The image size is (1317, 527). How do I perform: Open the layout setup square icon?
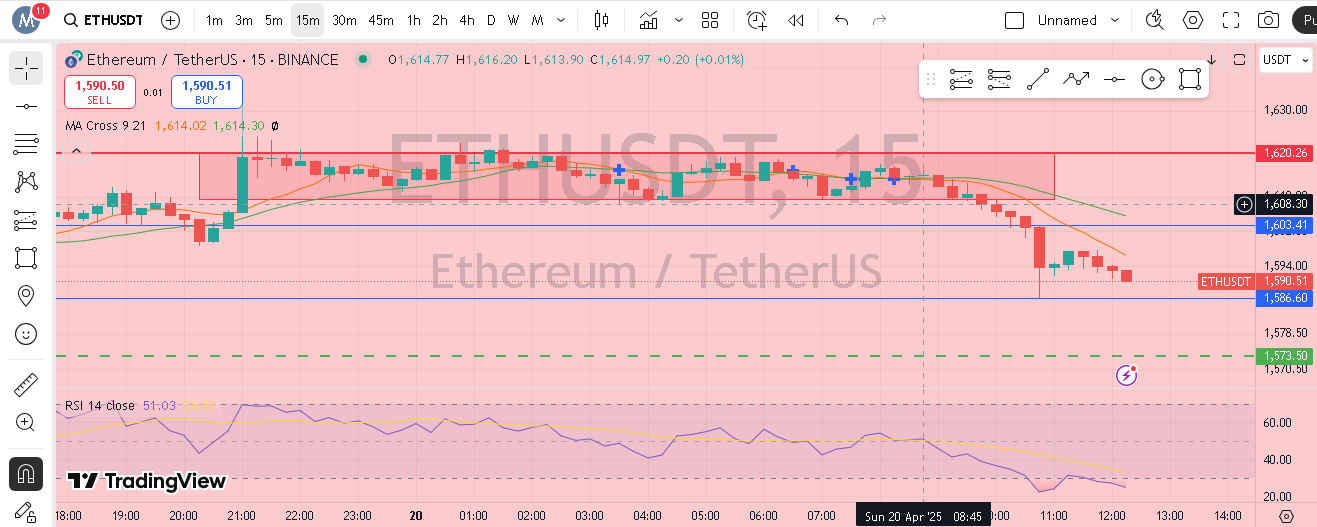coord(1014,20)
